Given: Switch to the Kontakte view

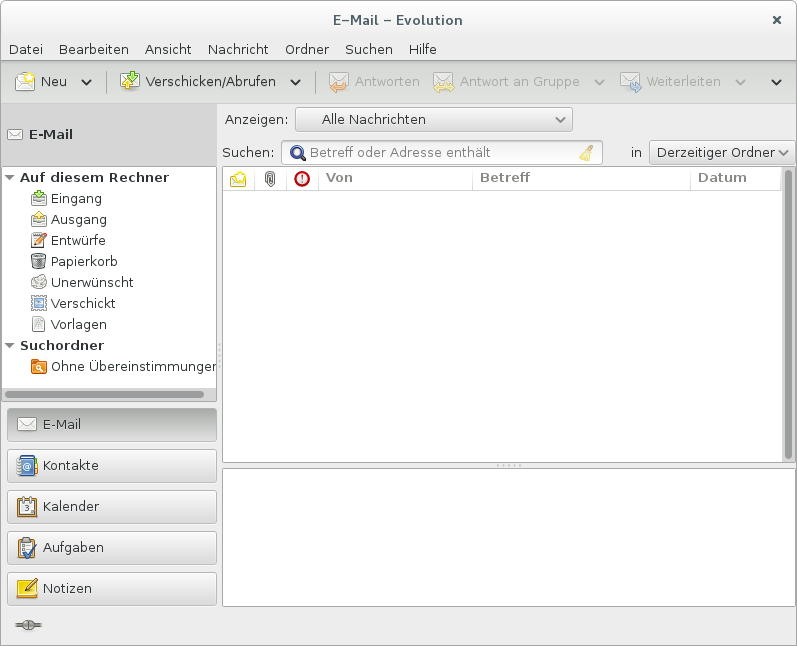Looking at the screenshot, I should point(111,466).
